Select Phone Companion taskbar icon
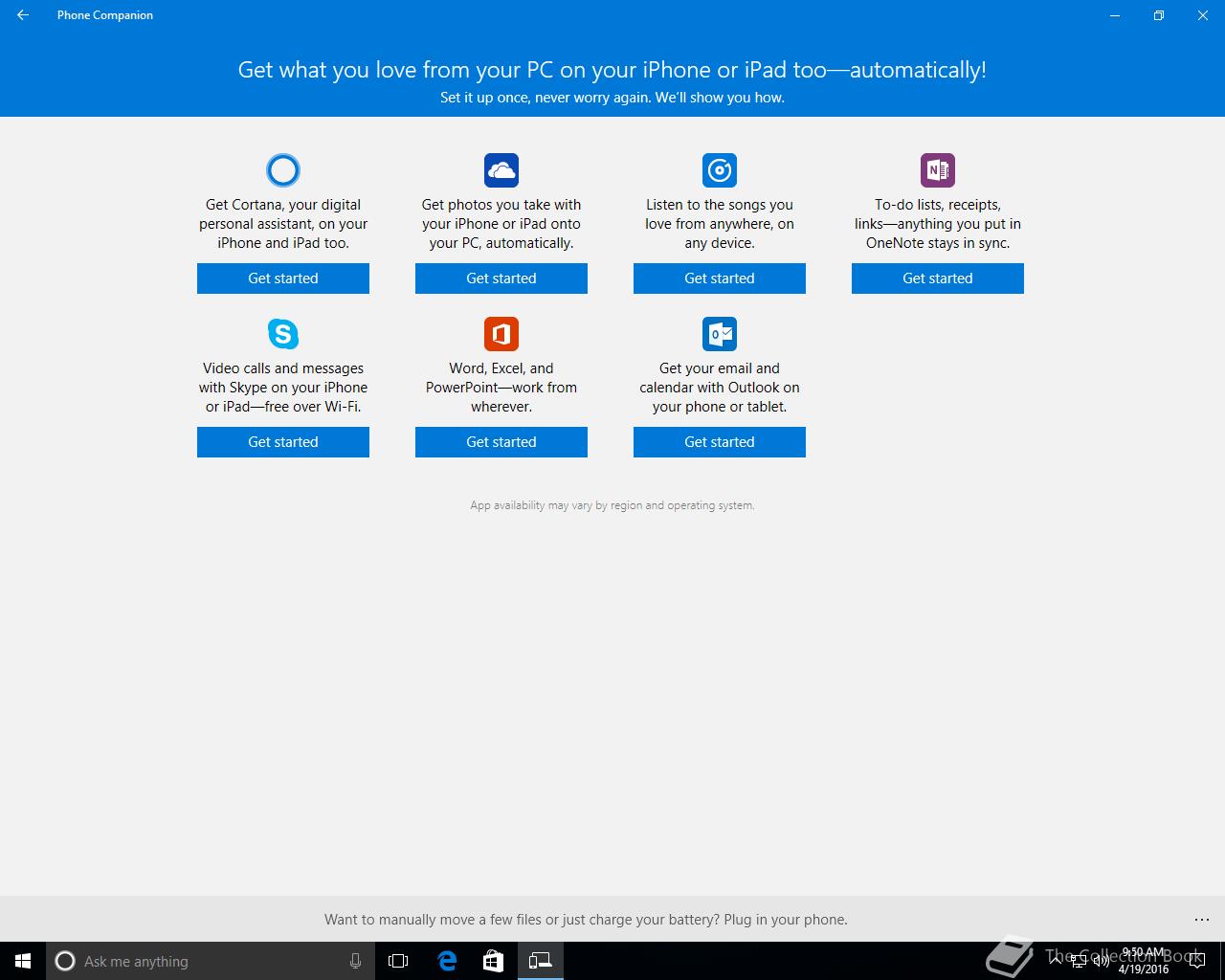This screenshot has height=980, width=1225. tap(540, 961)
